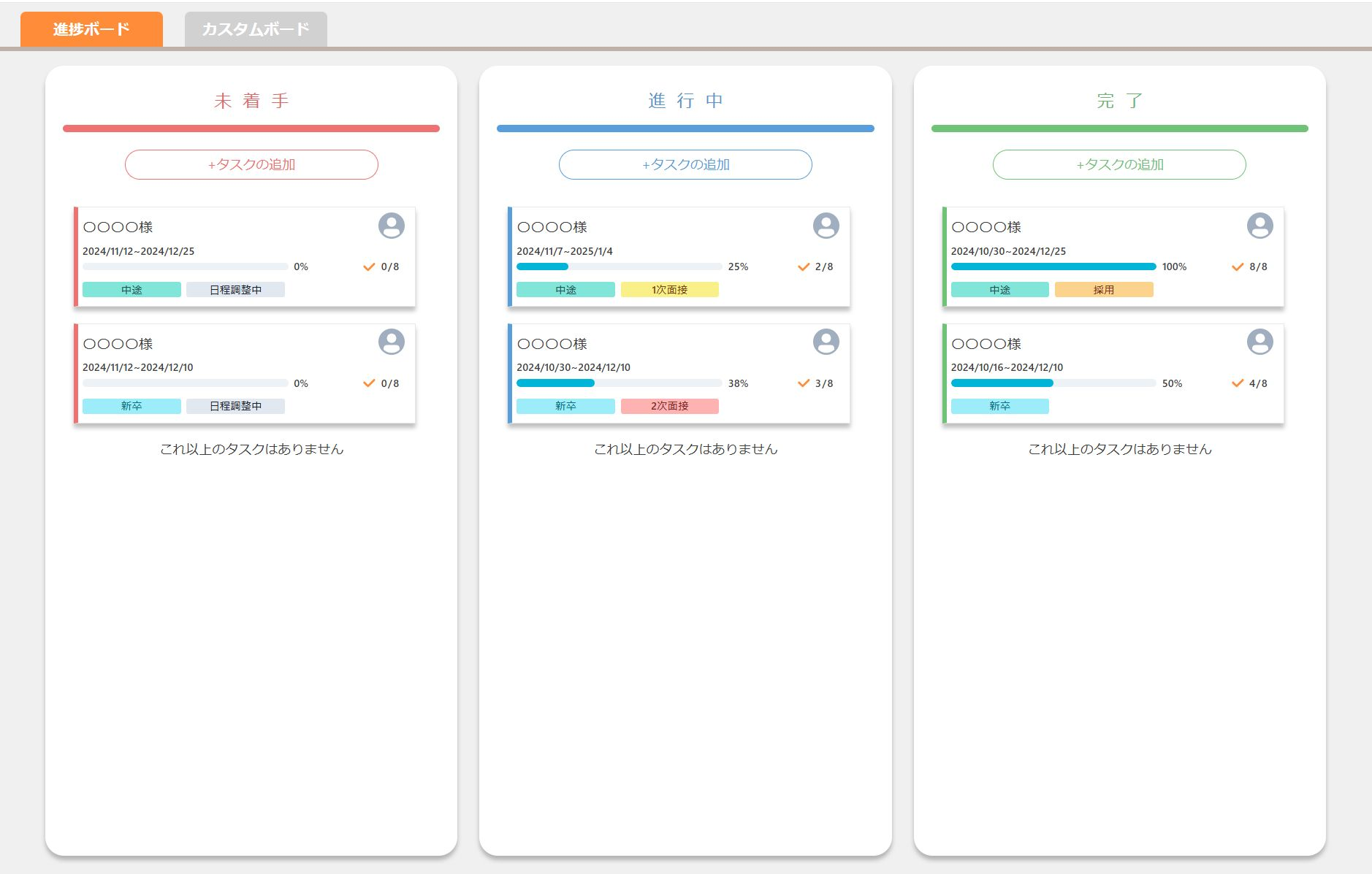1372x874 pixels.
Task: Add a task to 完了 column
Action: click(1119, 164)
